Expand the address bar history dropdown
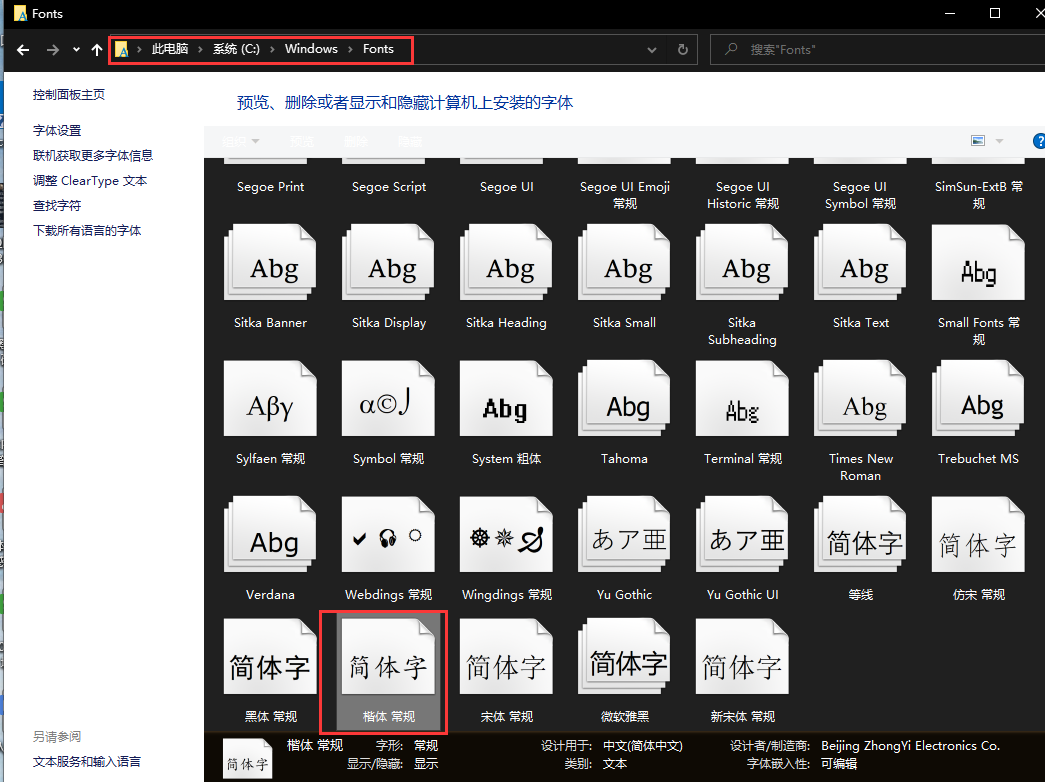 (652, 49)
